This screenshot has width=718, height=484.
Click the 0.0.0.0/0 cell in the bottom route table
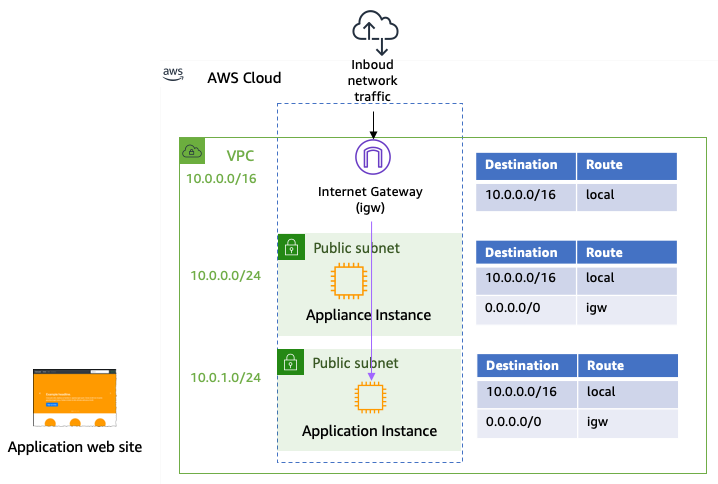(527, 424)
